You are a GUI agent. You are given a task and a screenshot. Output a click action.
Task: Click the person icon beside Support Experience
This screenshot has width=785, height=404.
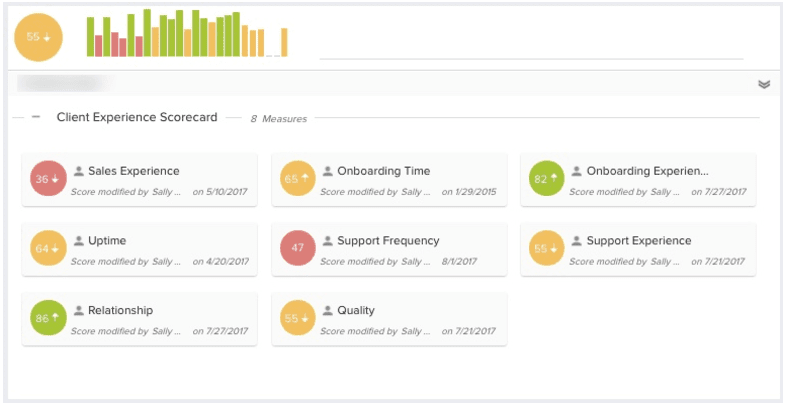577,241
